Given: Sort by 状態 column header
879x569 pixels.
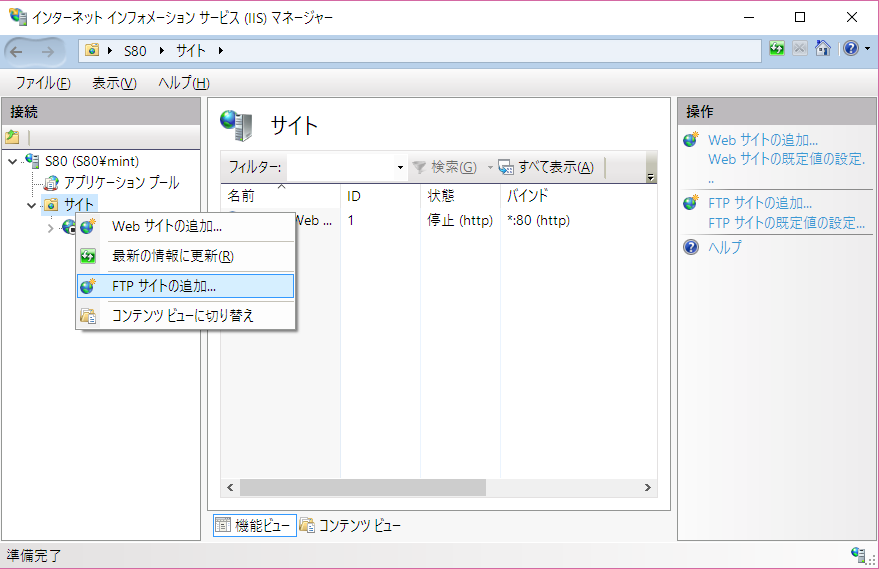Looking at the screenshot, I should [x=460, y=196].
